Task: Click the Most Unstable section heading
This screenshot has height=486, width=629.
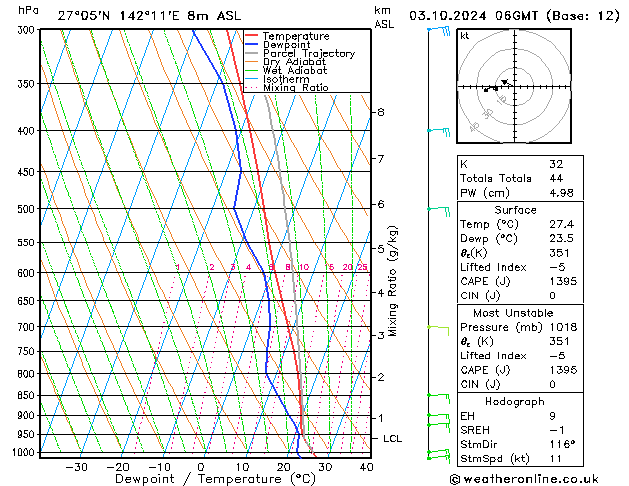Action: pyautogui.click(x=513, y=313)
